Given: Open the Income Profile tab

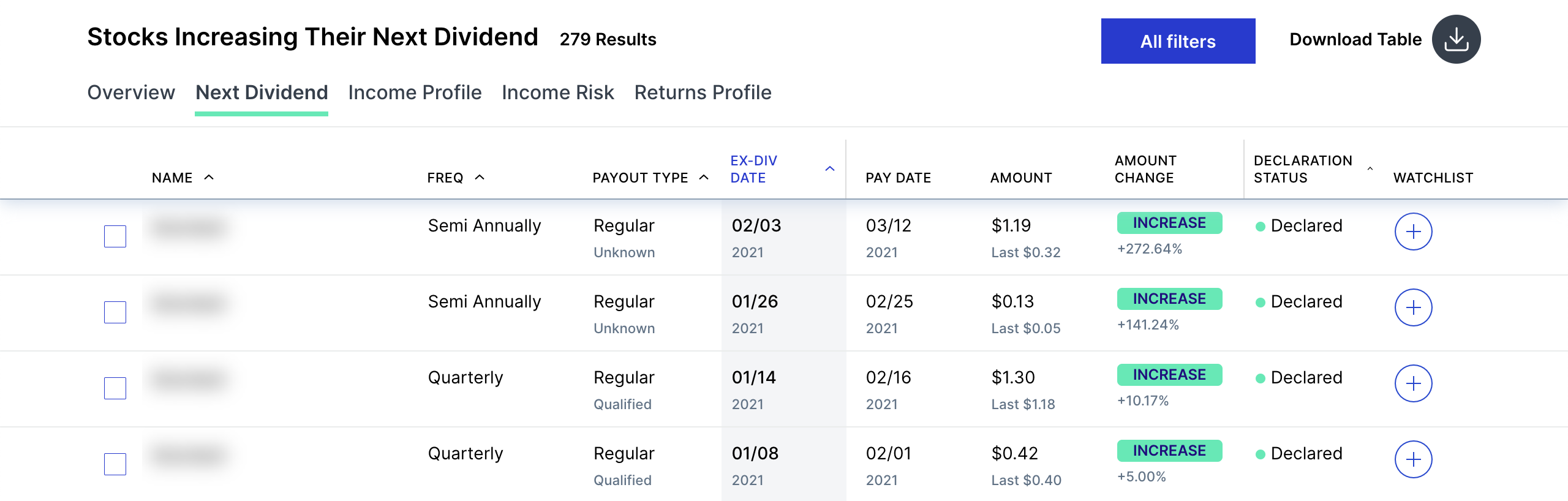Looking at the screenshot, I should 415,92.
